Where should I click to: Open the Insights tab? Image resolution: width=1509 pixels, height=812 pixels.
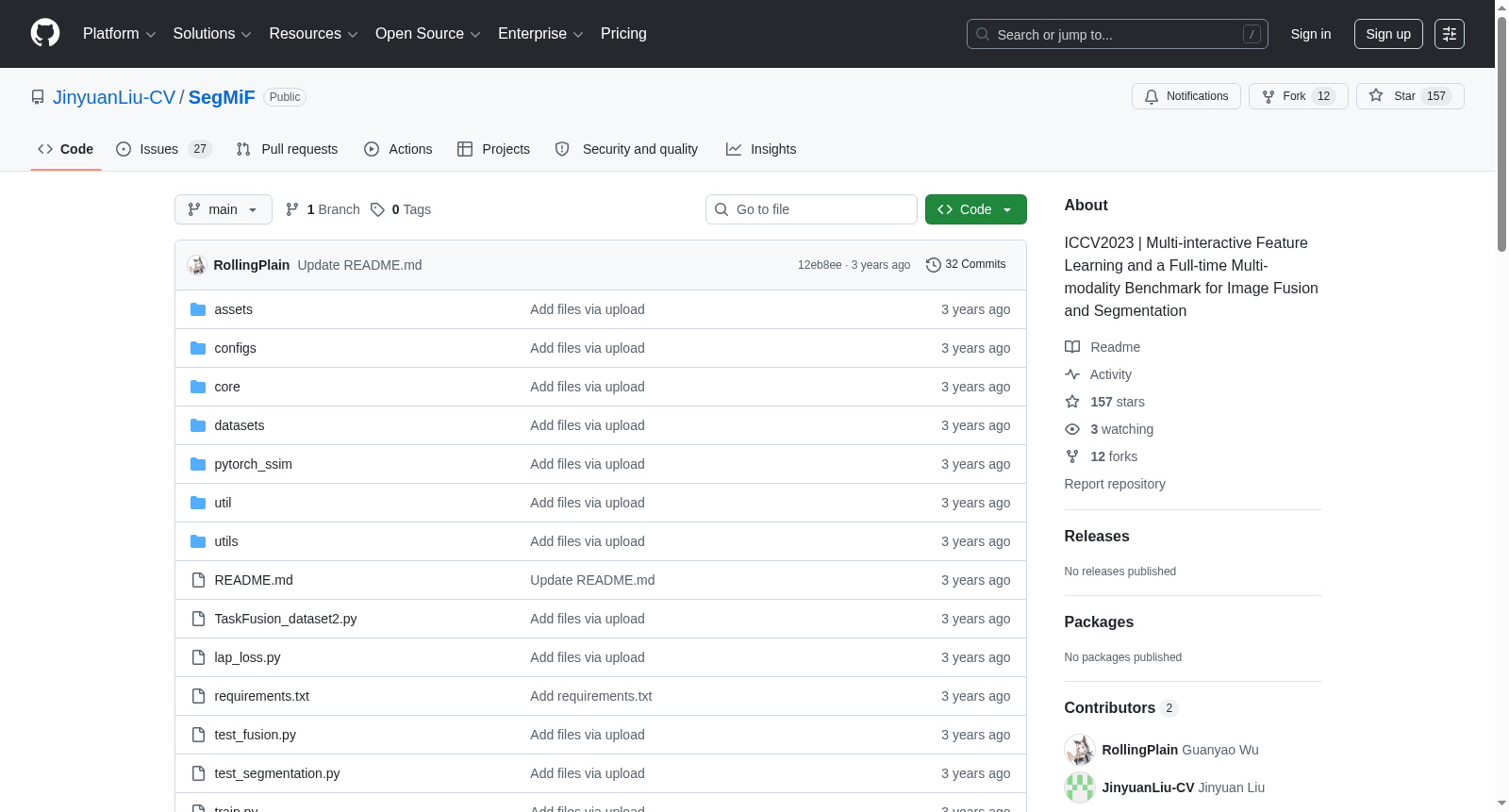[x=761, y=149]
